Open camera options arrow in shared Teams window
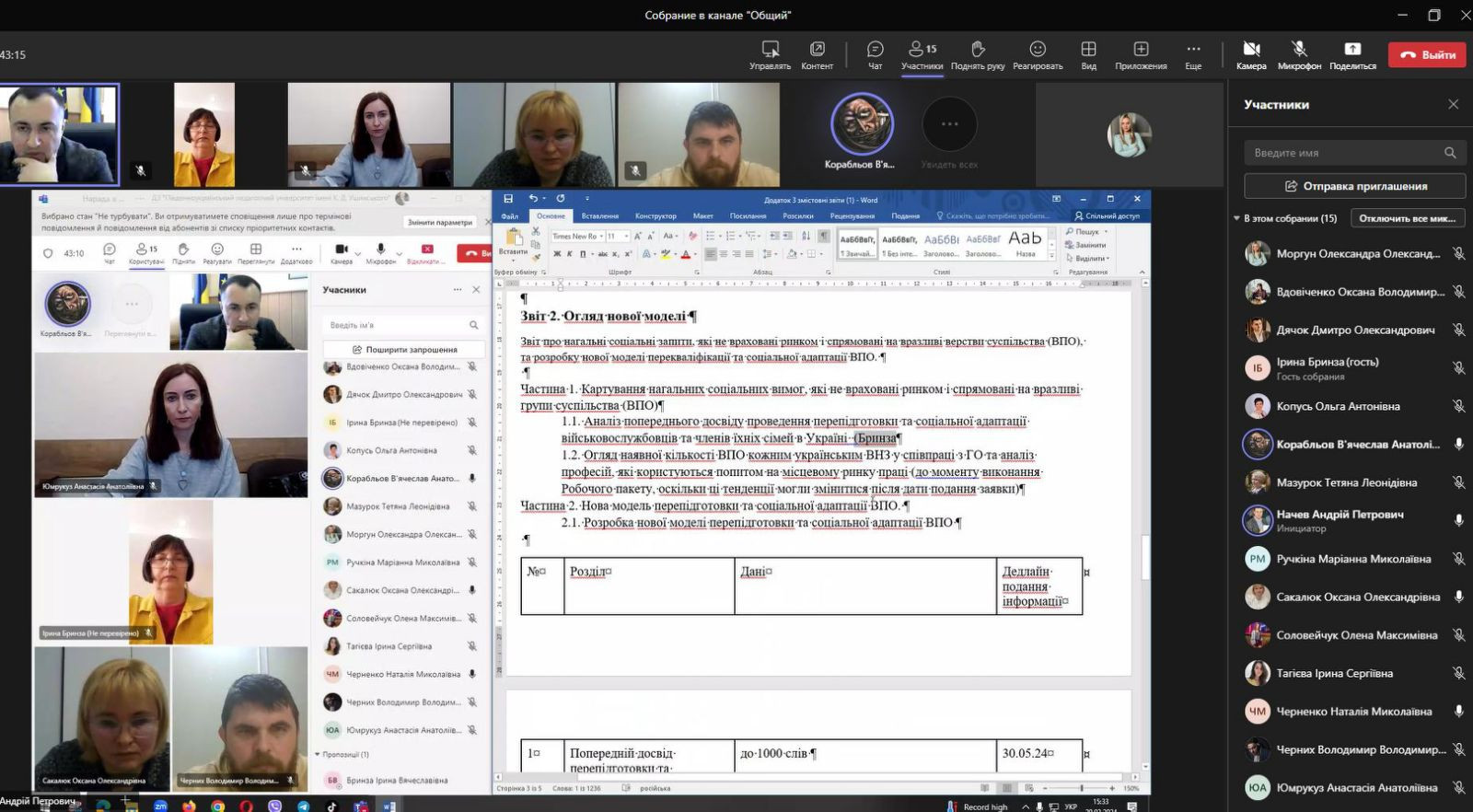Image resolution: width=1473 pixels, height=812 pixels. tap(360, 252)
